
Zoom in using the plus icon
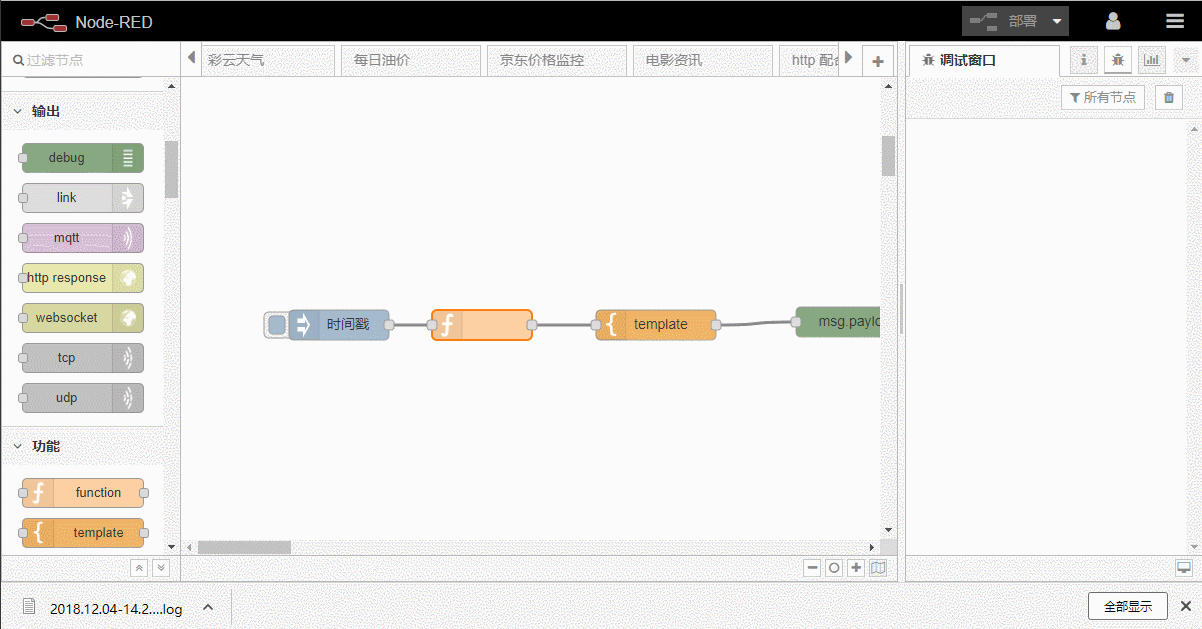click(856, 567)
